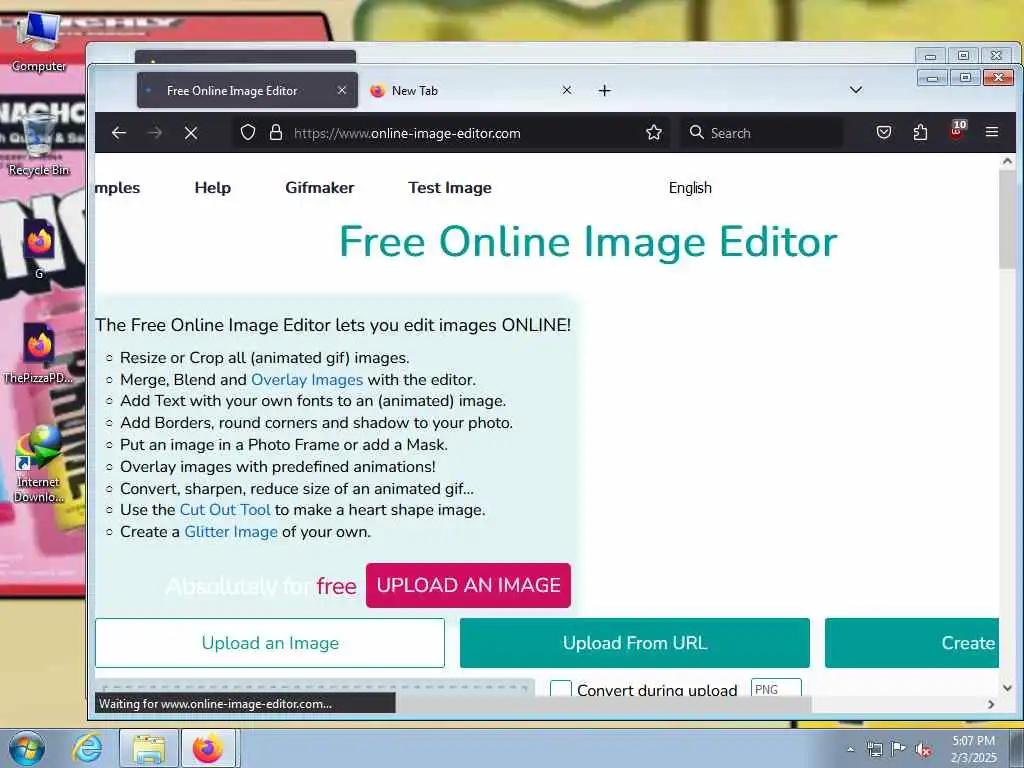The image size is (1024, 768).
Task: Open Windows Start menu orb
Action: click(x=27, y=748)
